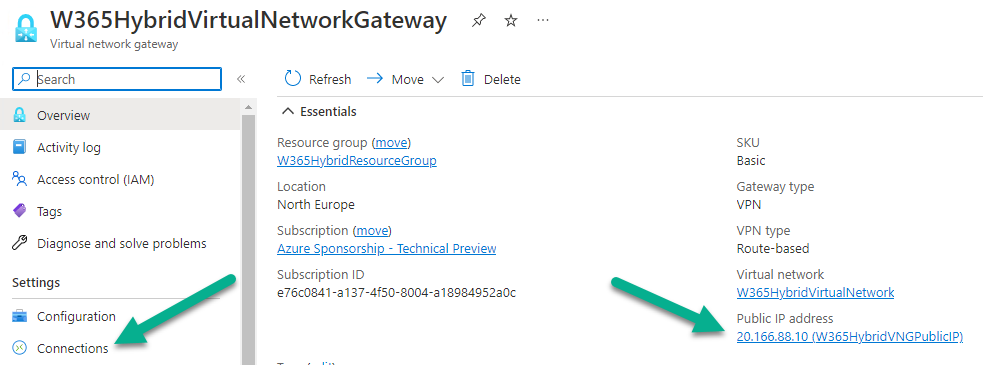Select the Access control (IAM) icon
Screen dimensions: 983x365
point(19,179)
